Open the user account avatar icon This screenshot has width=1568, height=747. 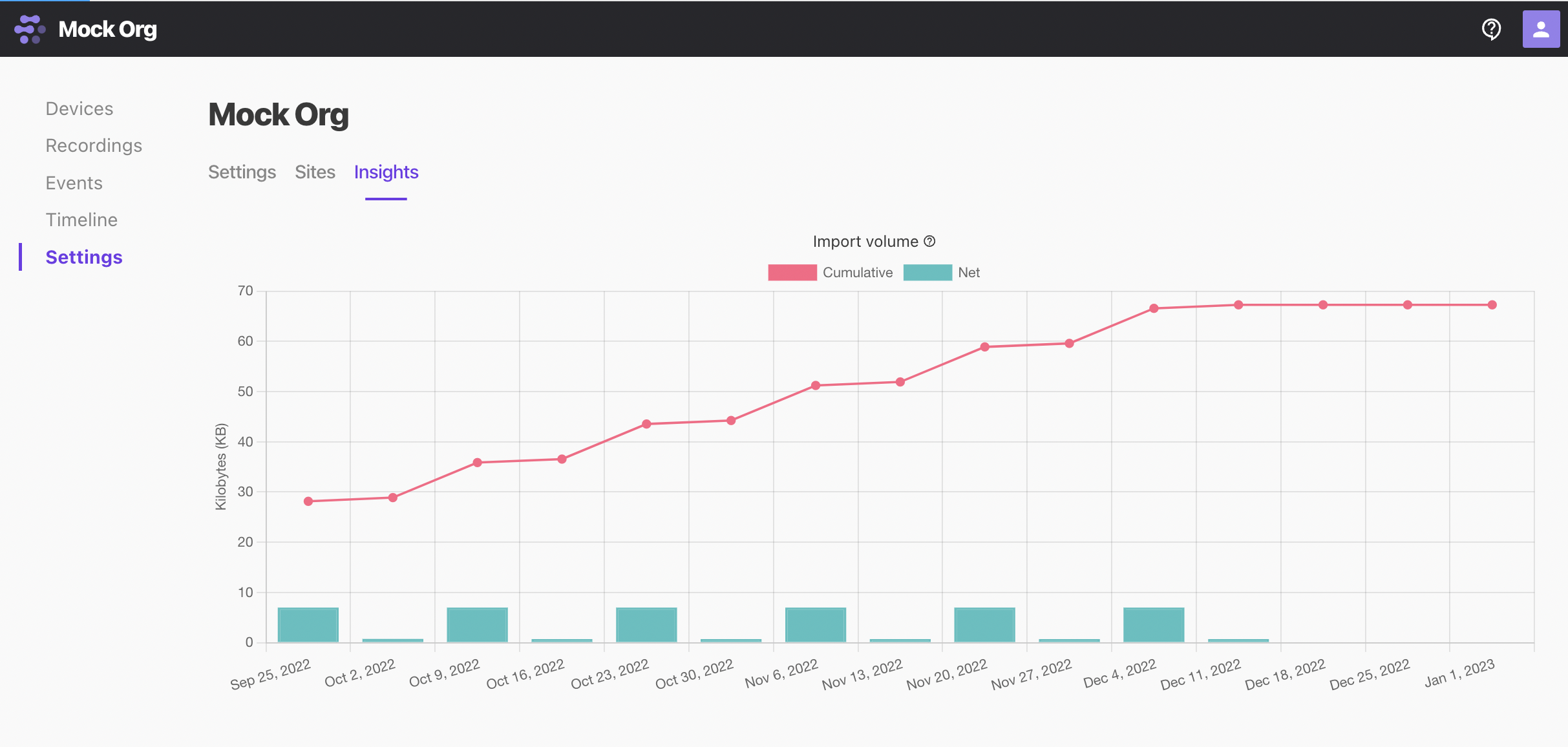(x=1541, y=29)
